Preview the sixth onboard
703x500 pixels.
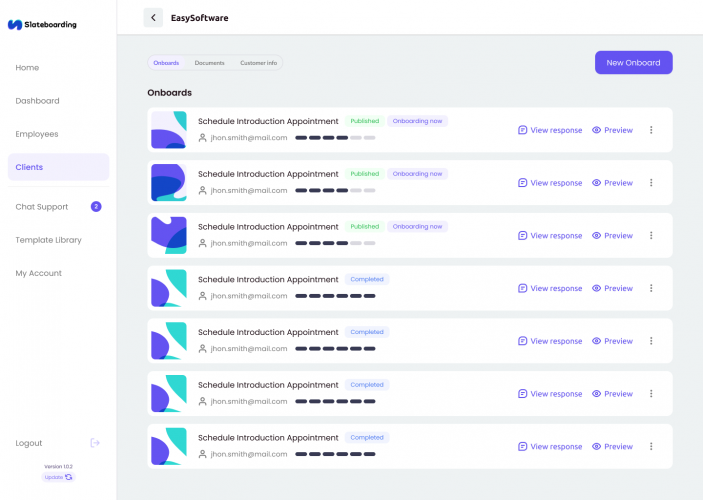(x=612, y=394)
